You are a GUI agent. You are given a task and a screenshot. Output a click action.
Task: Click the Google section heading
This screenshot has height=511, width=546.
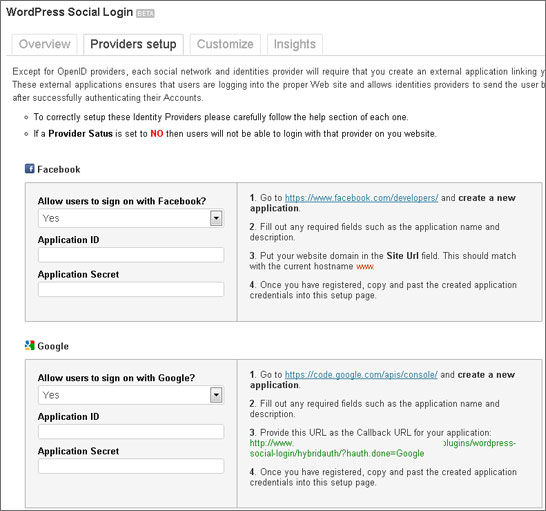click(53, 346)
